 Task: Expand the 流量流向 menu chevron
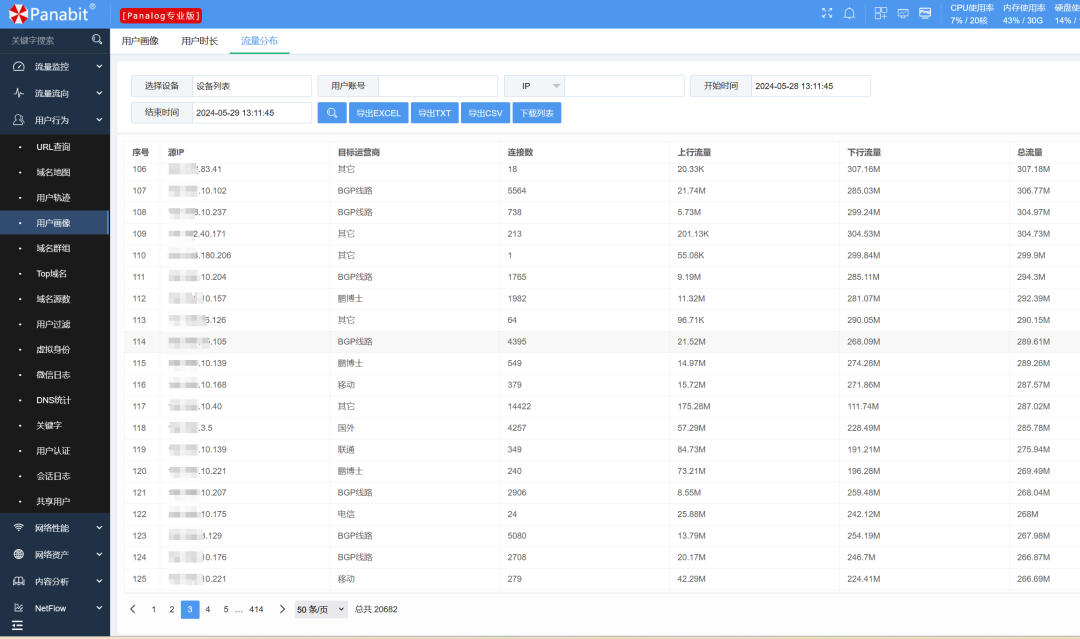click(x=99, y=93)
